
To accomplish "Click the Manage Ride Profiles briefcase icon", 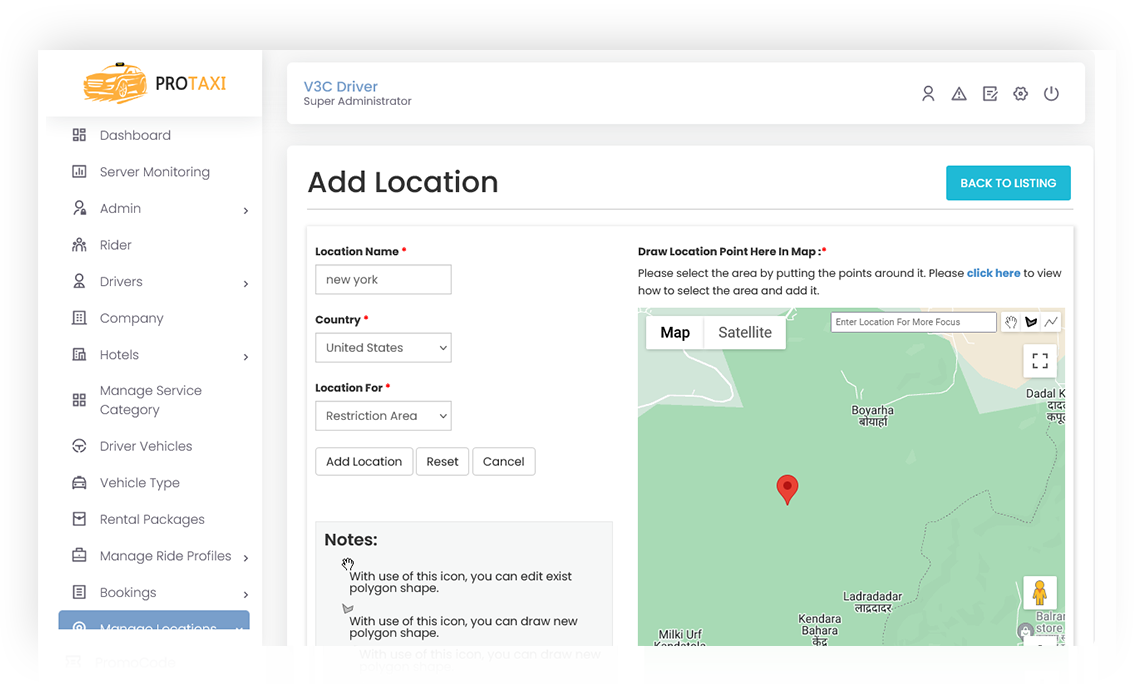I will (x=79, y=555).
